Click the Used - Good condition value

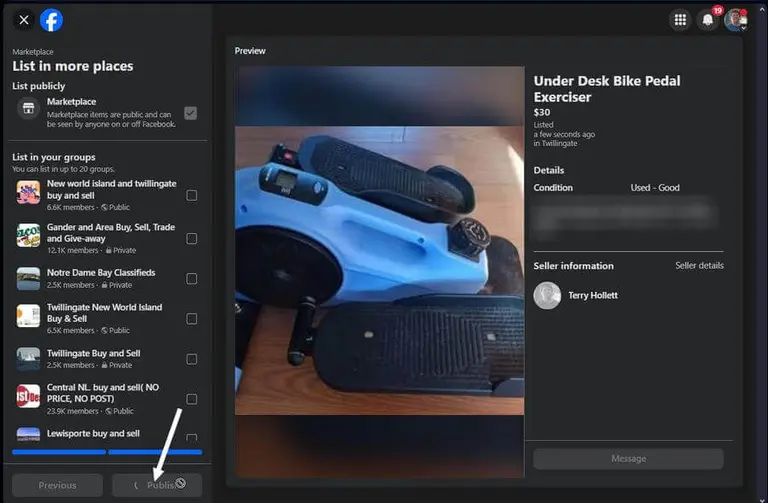[655, 188]
